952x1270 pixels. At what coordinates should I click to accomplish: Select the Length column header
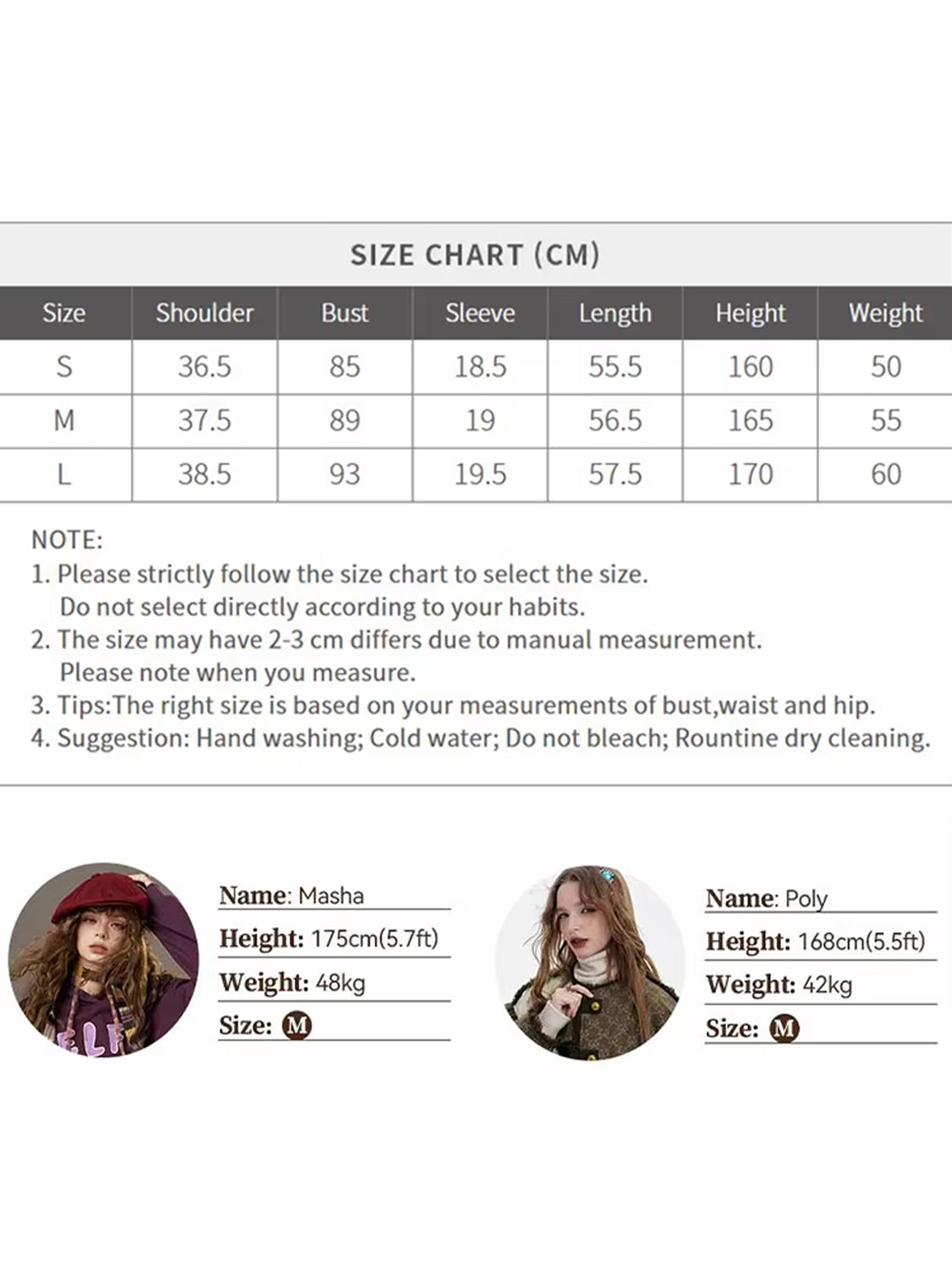[x=615, y=312]
